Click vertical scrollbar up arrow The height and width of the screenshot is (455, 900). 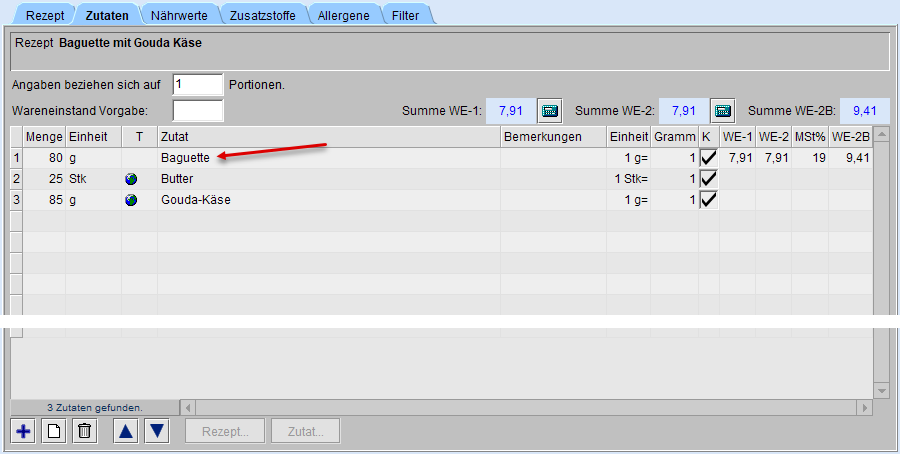pos(881,134)
